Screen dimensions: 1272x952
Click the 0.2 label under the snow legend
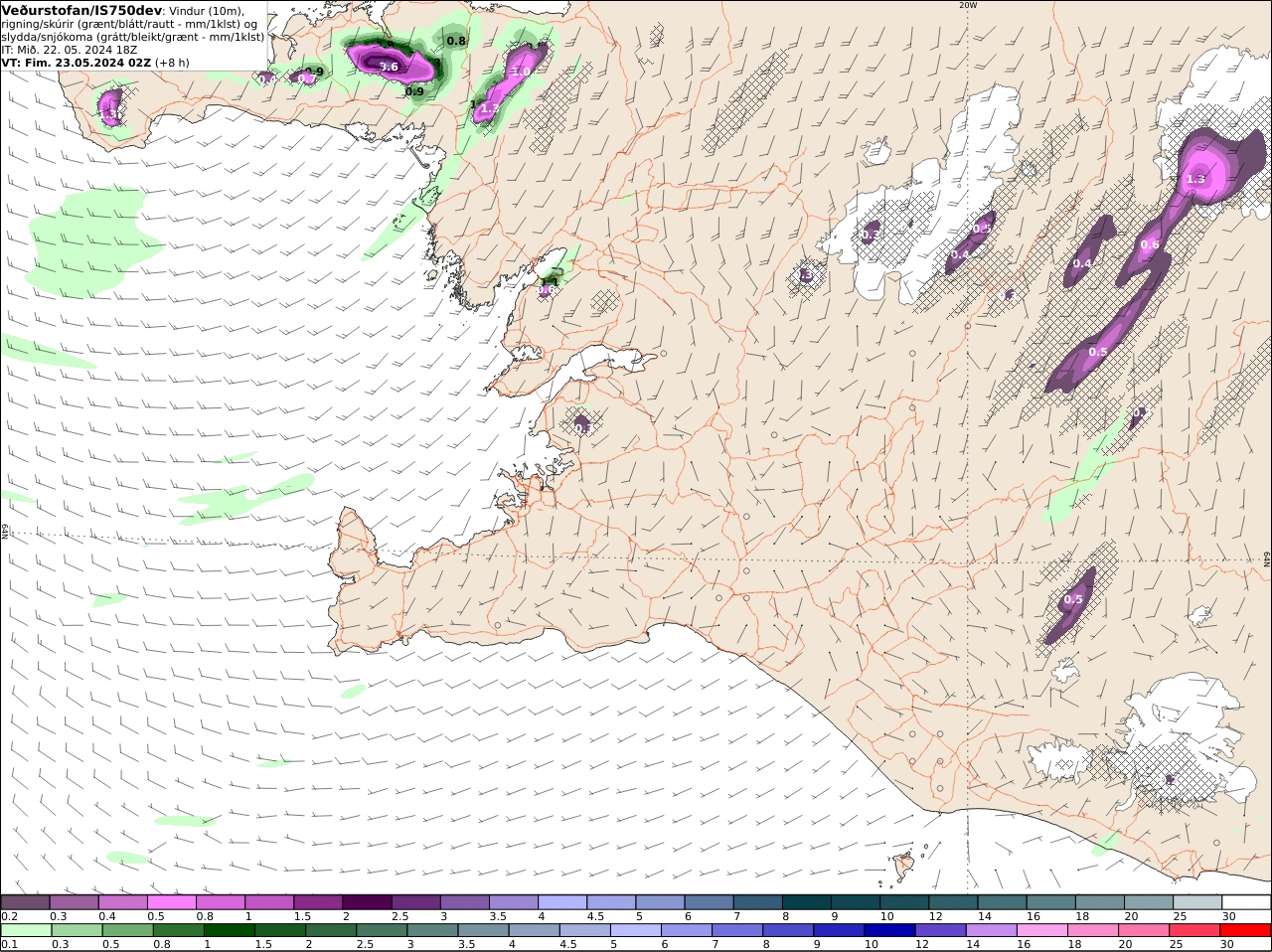(x=9, y=916)
